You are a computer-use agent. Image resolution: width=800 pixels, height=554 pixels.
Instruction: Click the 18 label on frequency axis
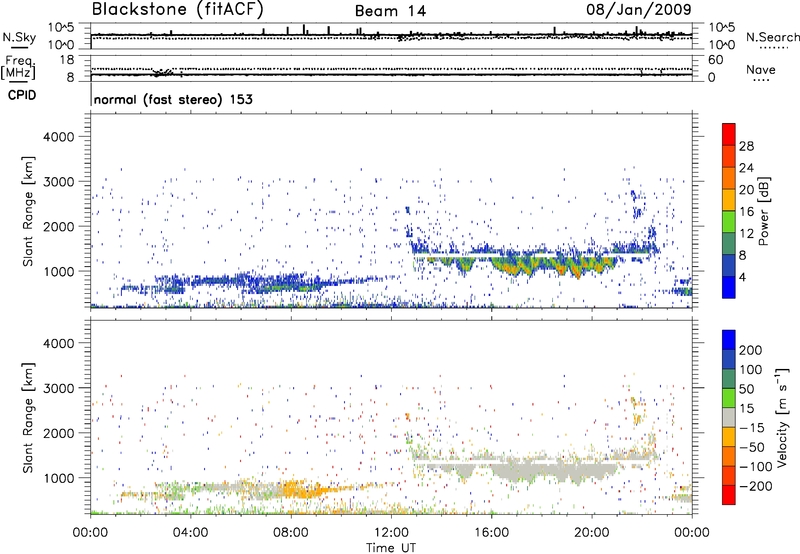[x=66, y=60]
